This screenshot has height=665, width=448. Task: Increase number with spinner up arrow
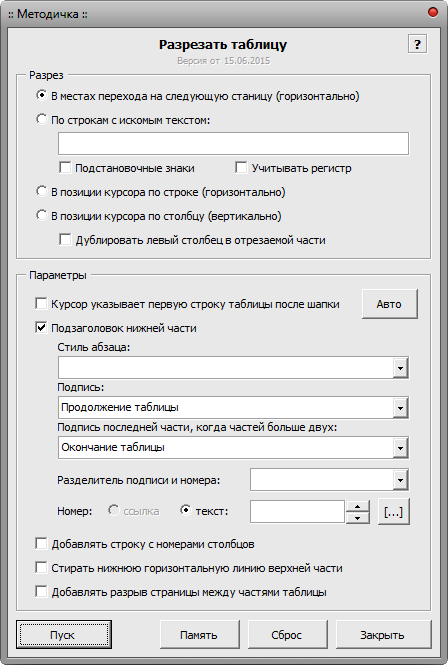pyautogui.click(x=358, y=506)
